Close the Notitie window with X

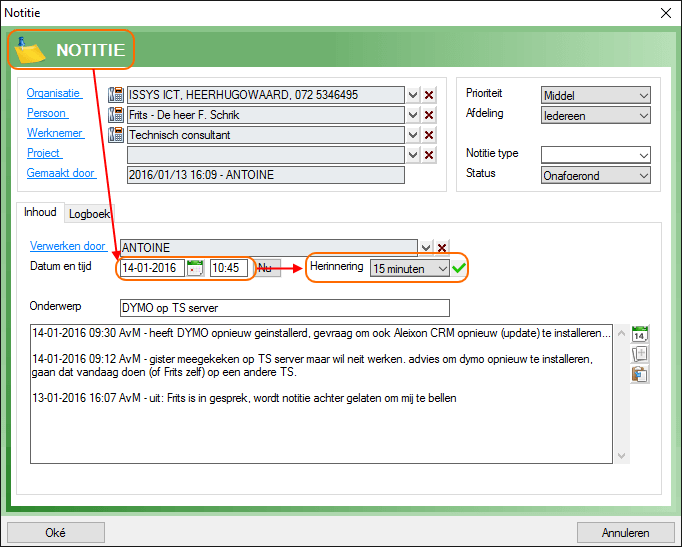[665, 13]
